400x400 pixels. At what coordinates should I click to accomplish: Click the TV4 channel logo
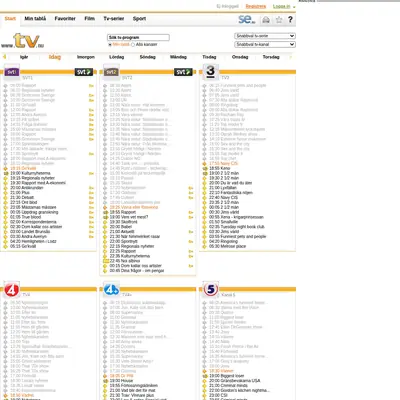pos(12,290)
